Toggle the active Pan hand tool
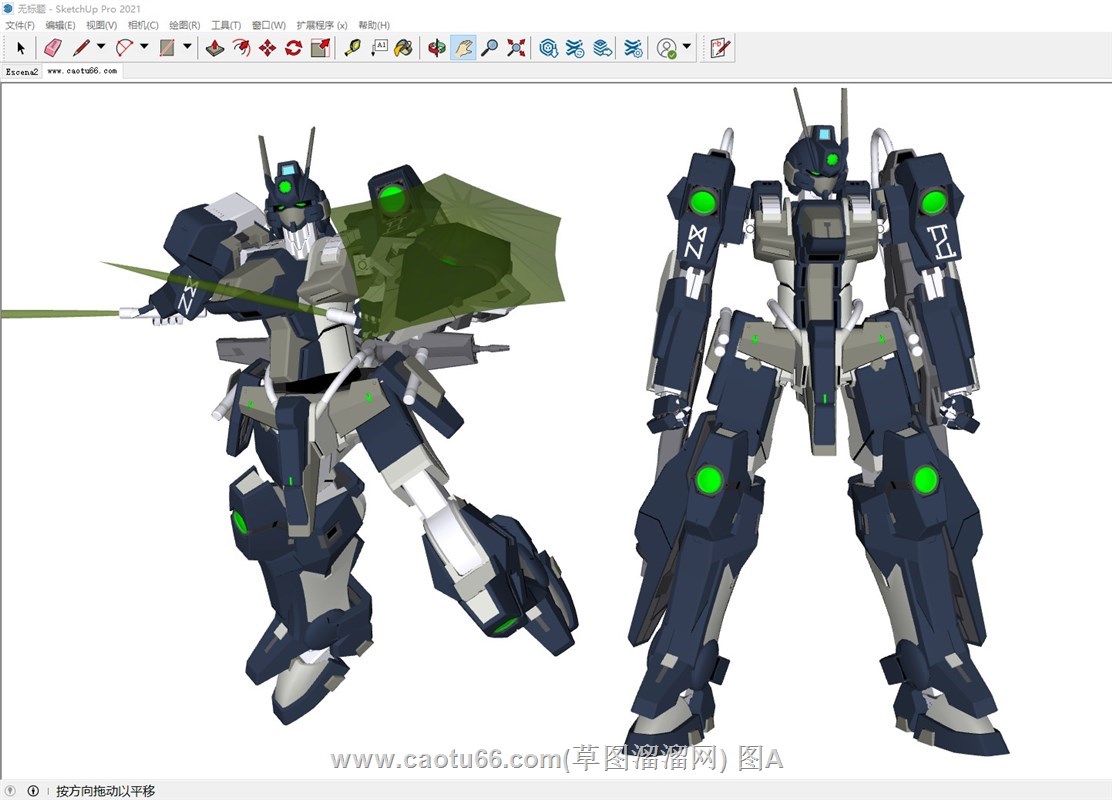This screenshot has width=1112, height=800. (463, 47)
